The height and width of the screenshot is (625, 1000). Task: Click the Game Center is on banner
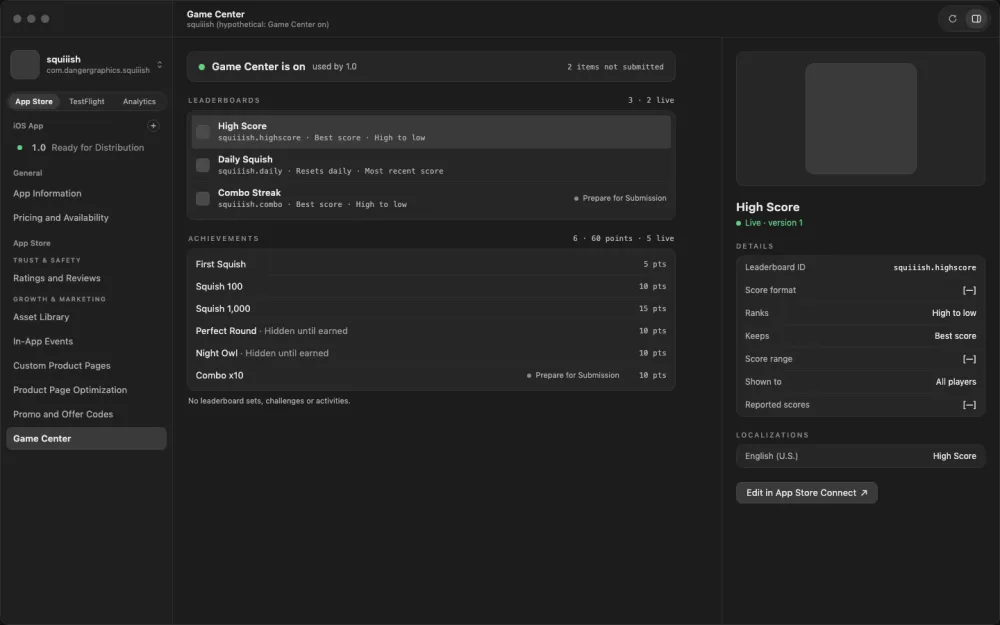pyautogui.click(x=431, y=66)
